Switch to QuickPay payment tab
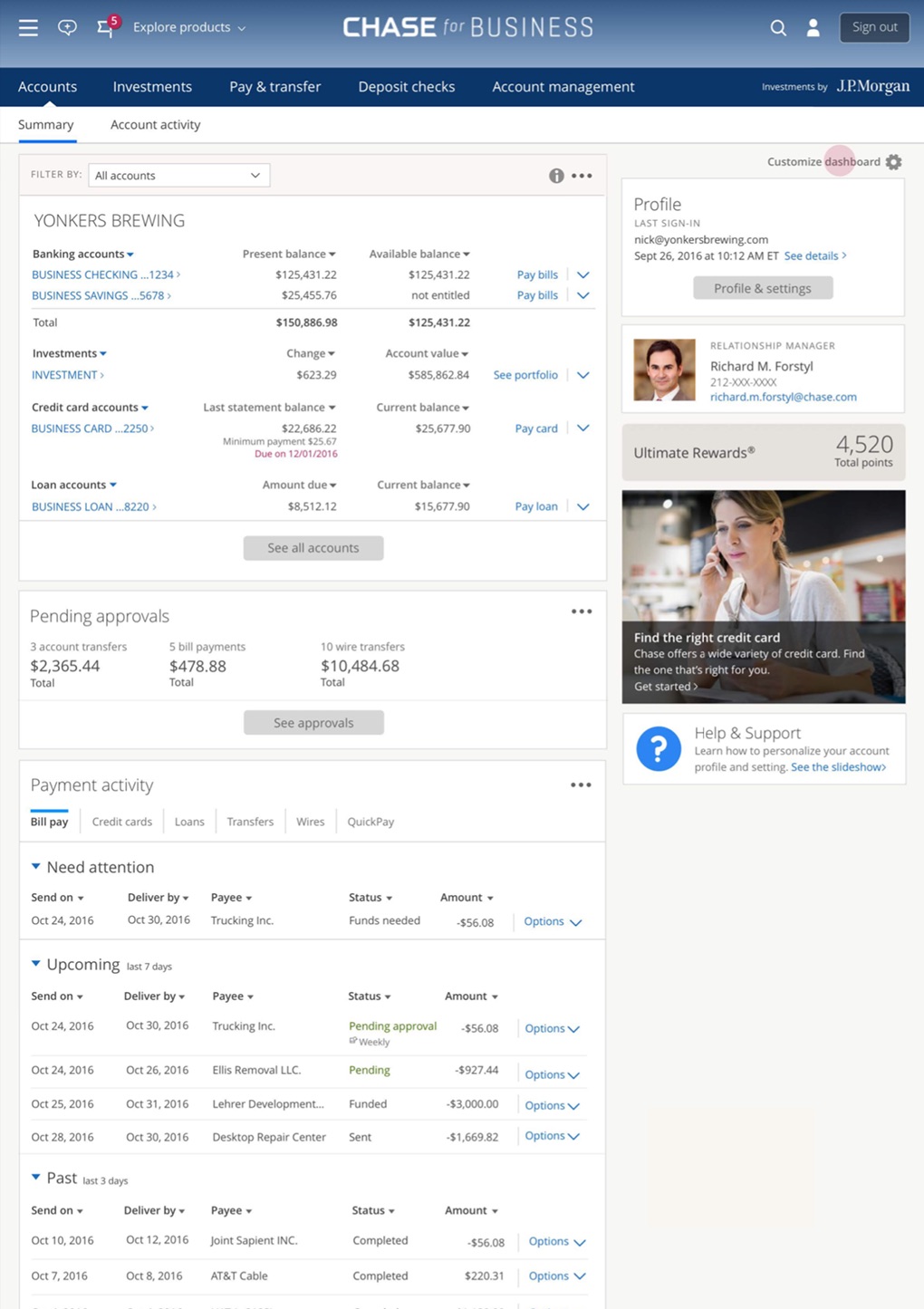Image resolution: width=924 pixels, height=1309 pixels. pos(371,822)
